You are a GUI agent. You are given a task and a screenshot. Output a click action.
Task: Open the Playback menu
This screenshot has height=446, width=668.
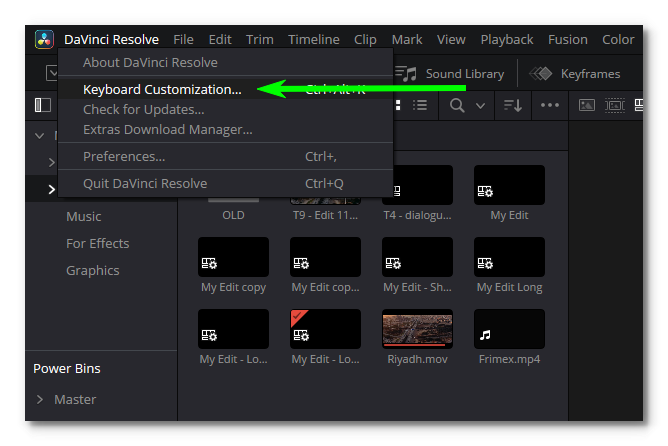click(507, 40)
